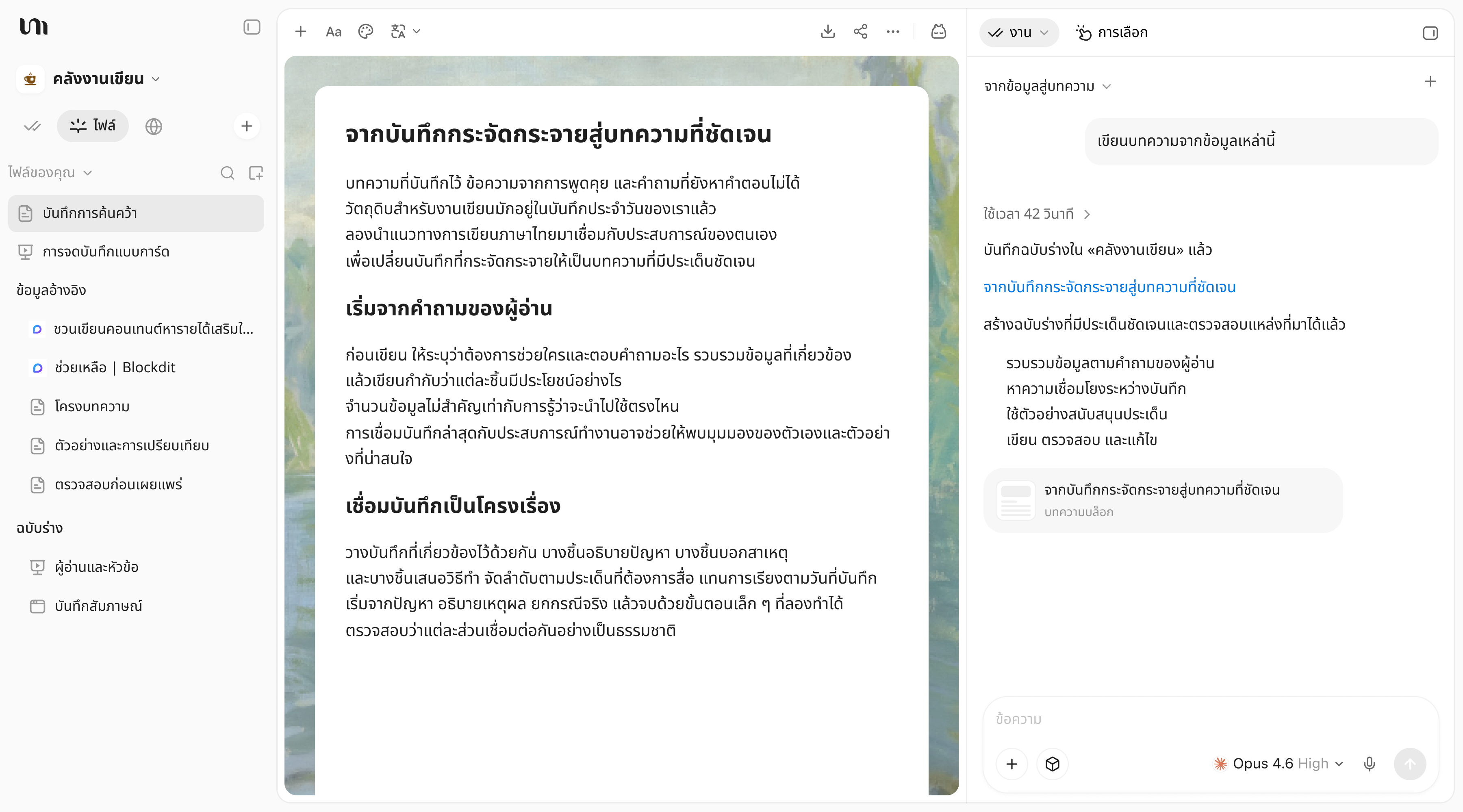Click the ฉบับร่าง section header
The image size is (1463, 812).
point(39,528)
